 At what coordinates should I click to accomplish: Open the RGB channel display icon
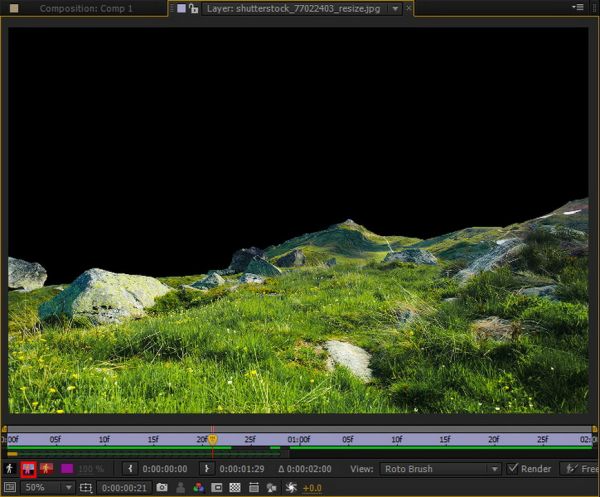coord(199,487)
